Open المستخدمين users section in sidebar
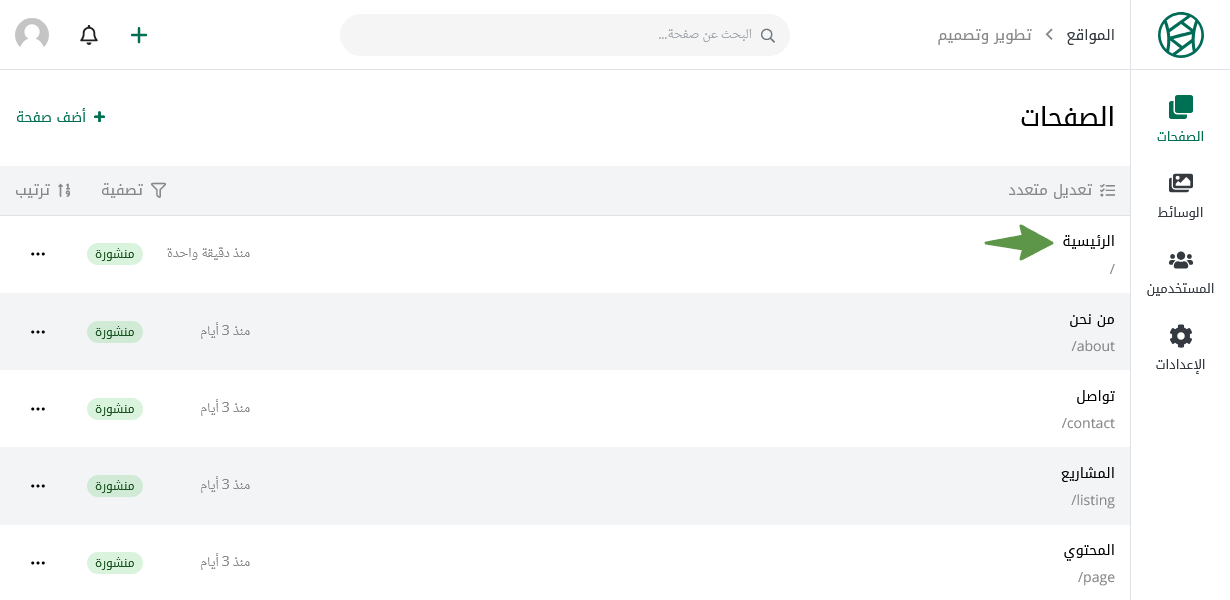The width and height of the screenshot is (1230, 600). pyautogui.click(x=1180, y=272)
